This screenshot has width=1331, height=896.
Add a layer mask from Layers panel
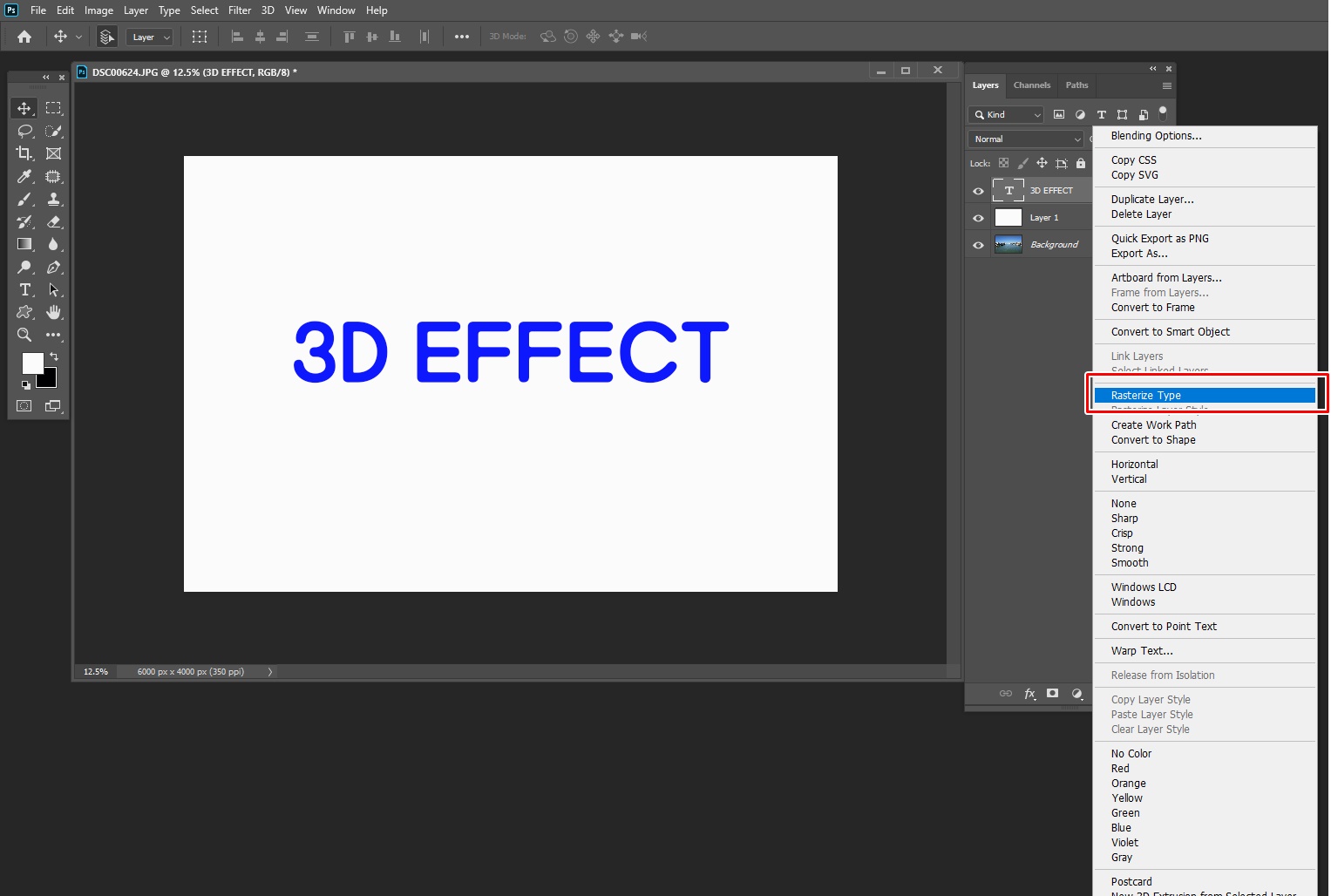[1053, 694]
